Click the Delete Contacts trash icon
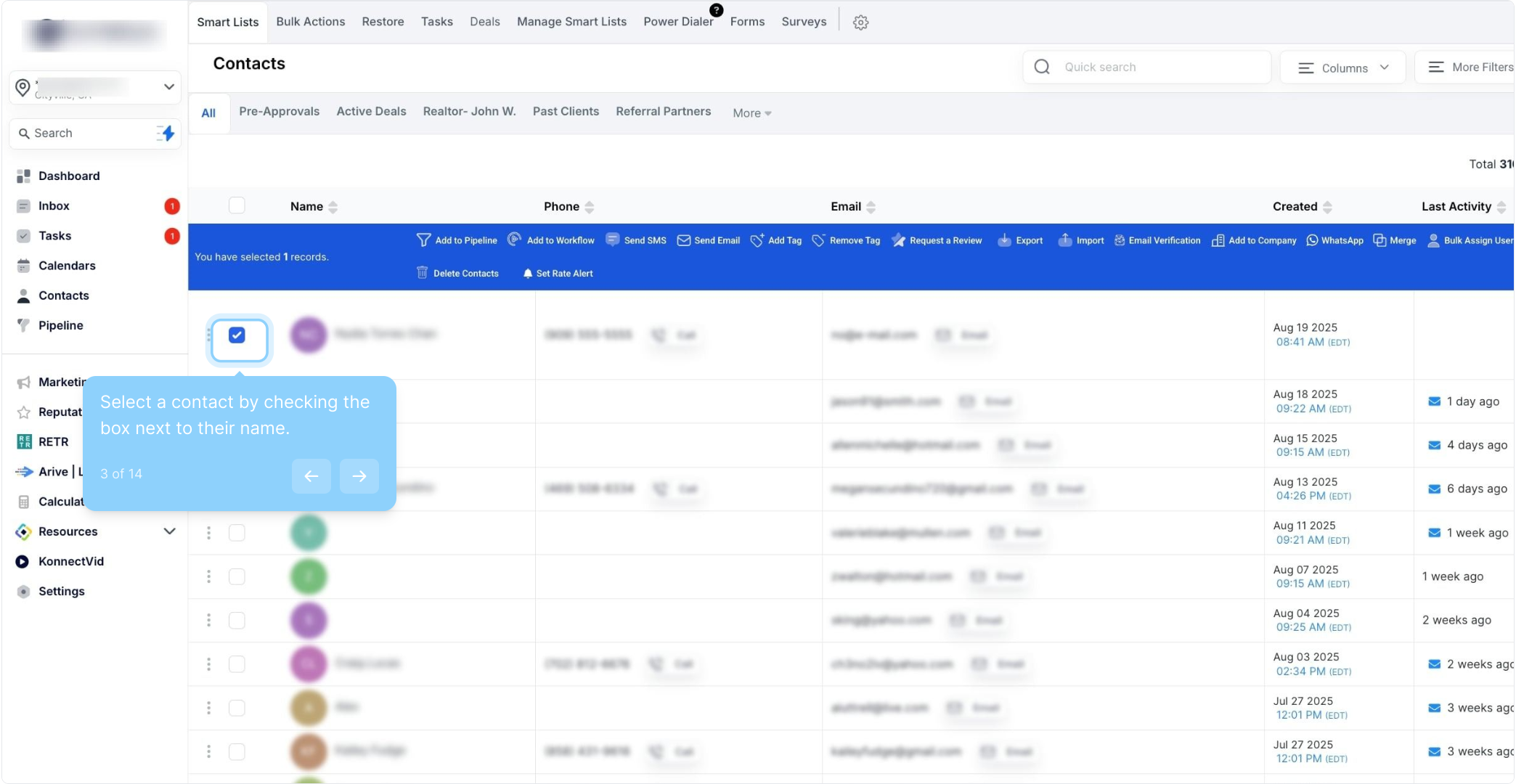1516x784 pixels. (x=422, y=273)
